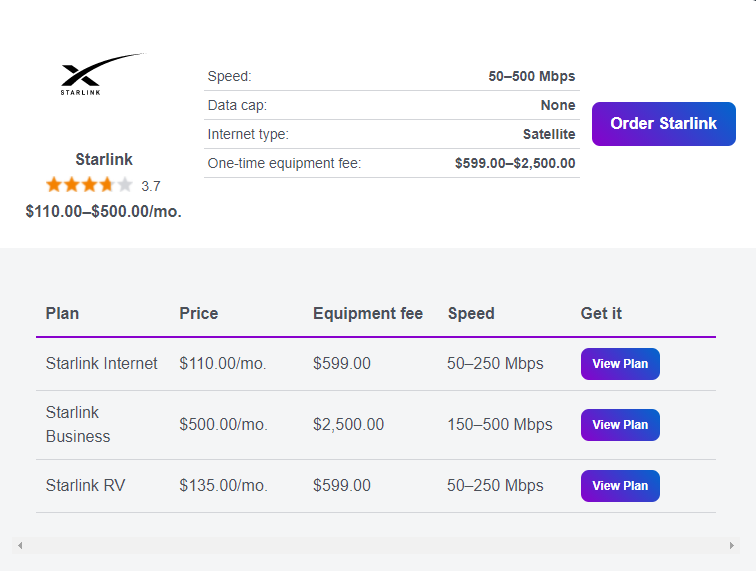Viewport: 756px width, 571px height.
Task: Click the Satellite internet type value
Action: 549,134
